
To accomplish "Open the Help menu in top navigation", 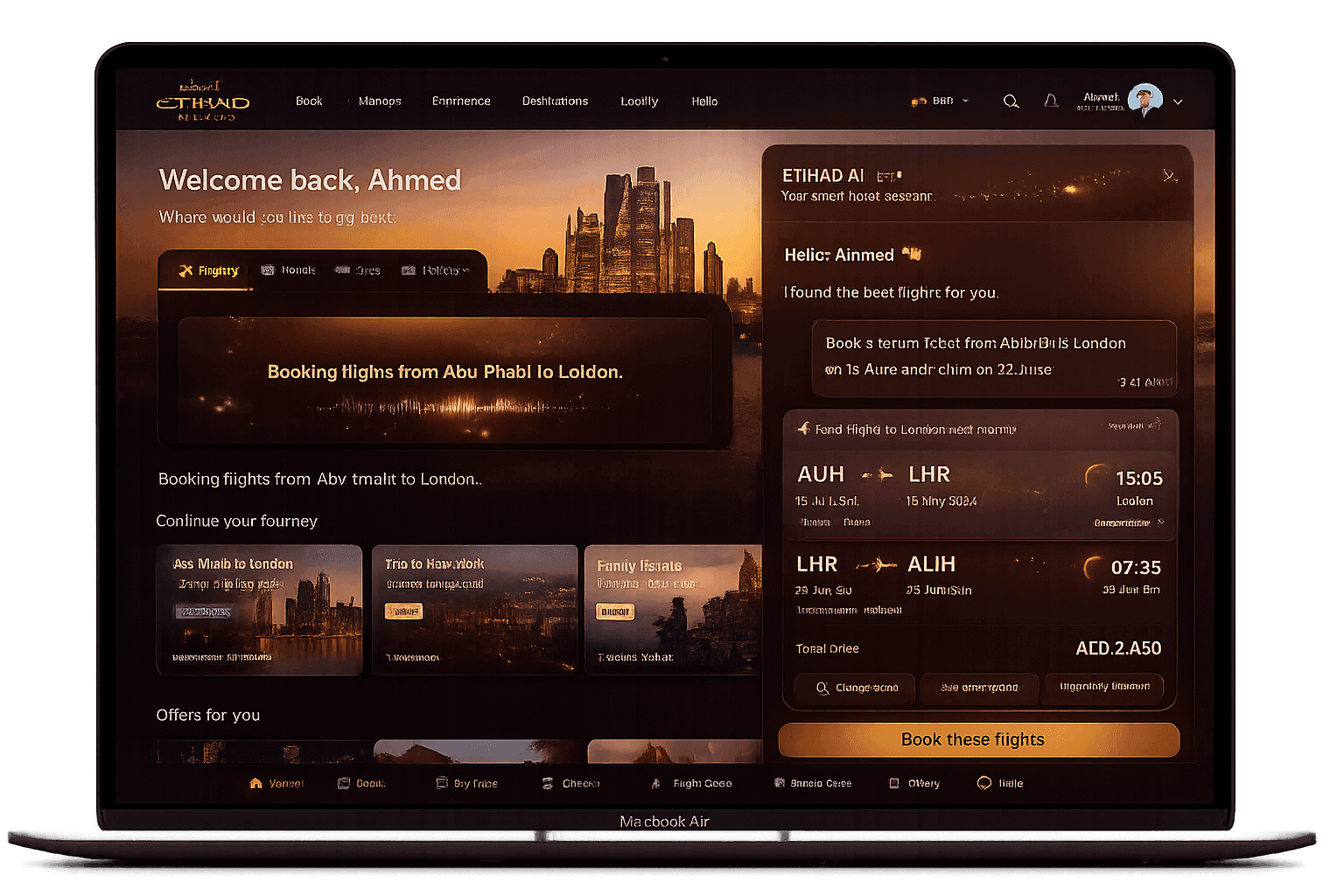I will 704,101.
